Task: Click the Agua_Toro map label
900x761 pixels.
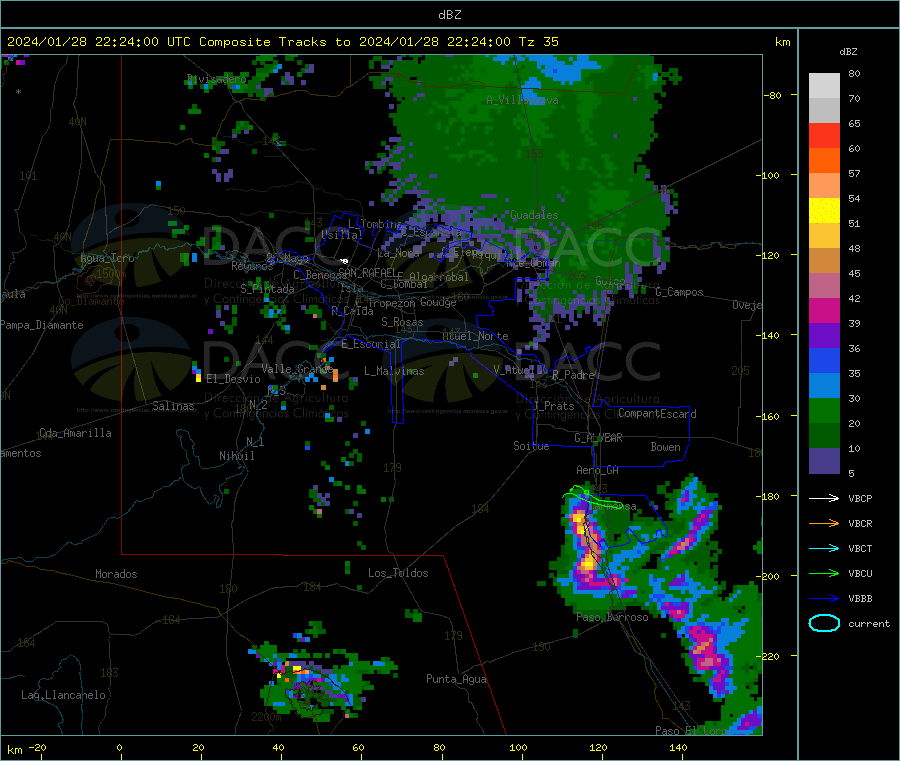Action: pos(107,258)
